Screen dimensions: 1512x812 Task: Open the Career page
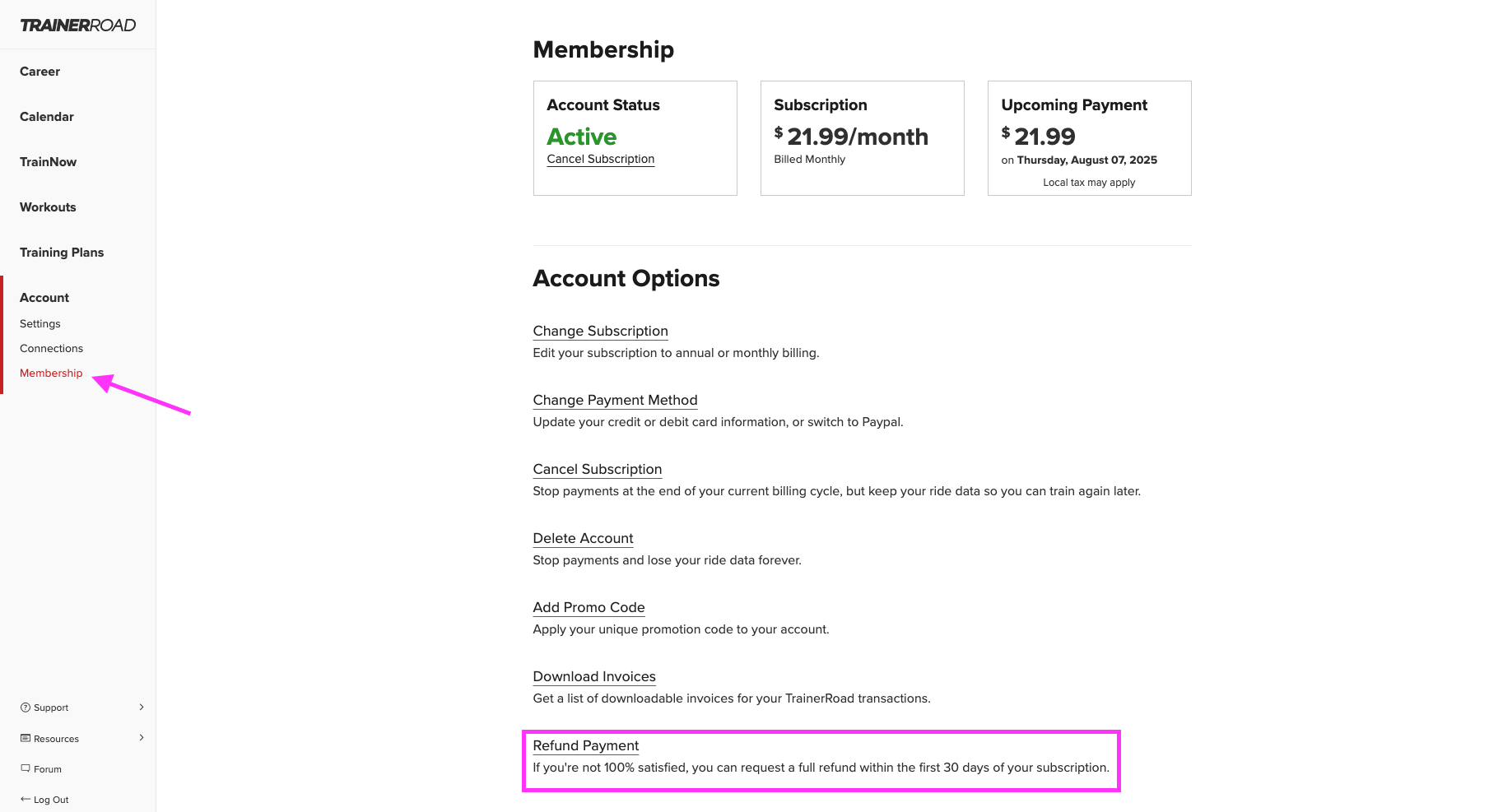[x=40, y=72]
